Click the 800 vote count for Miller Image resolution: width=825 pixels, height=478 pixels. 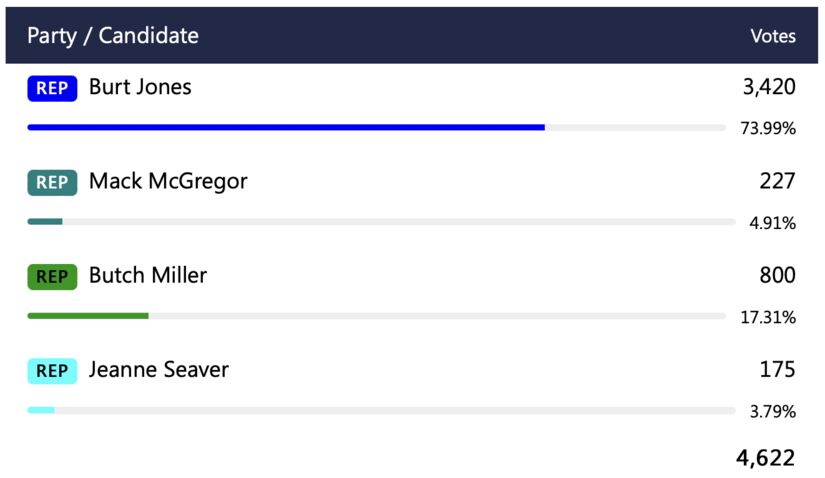point(777,276)
